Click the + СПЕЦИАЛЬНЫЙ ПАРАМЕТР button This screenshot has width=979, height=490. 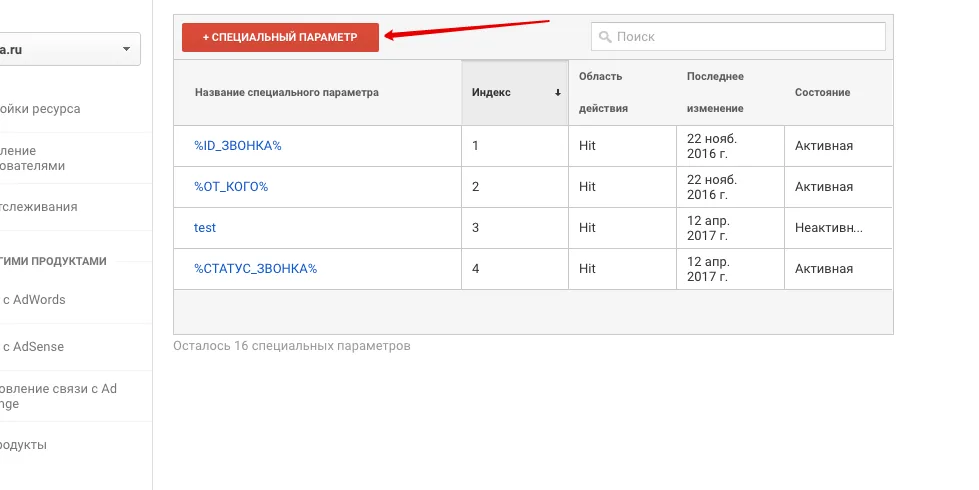[280, 37]
